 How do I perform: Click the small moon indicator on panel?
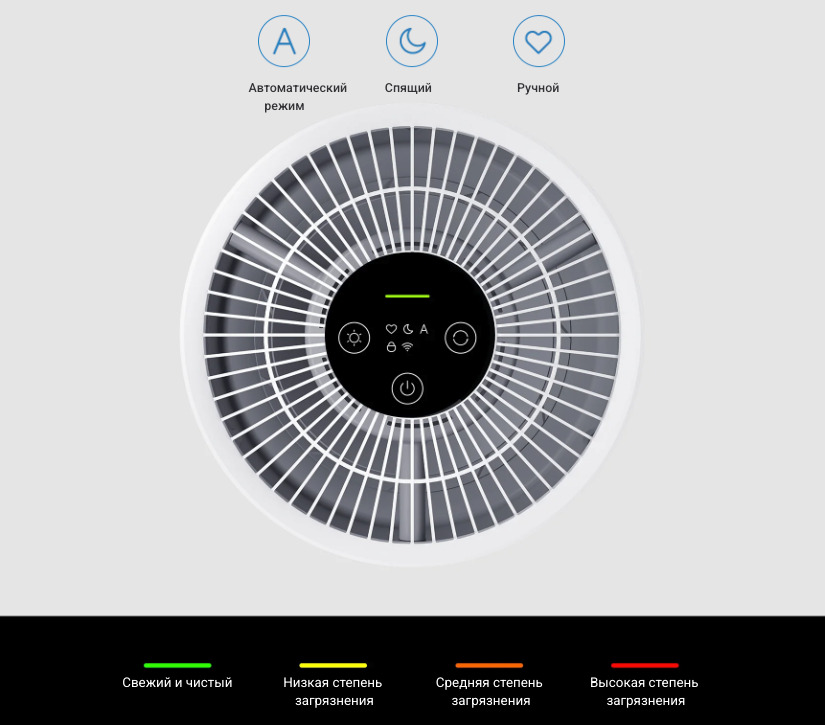[408, 329]
